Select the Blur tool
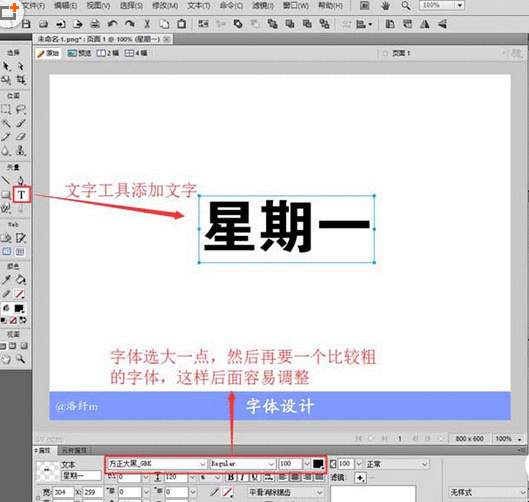The height and width of the screenshot is (502, 529). 6,150
